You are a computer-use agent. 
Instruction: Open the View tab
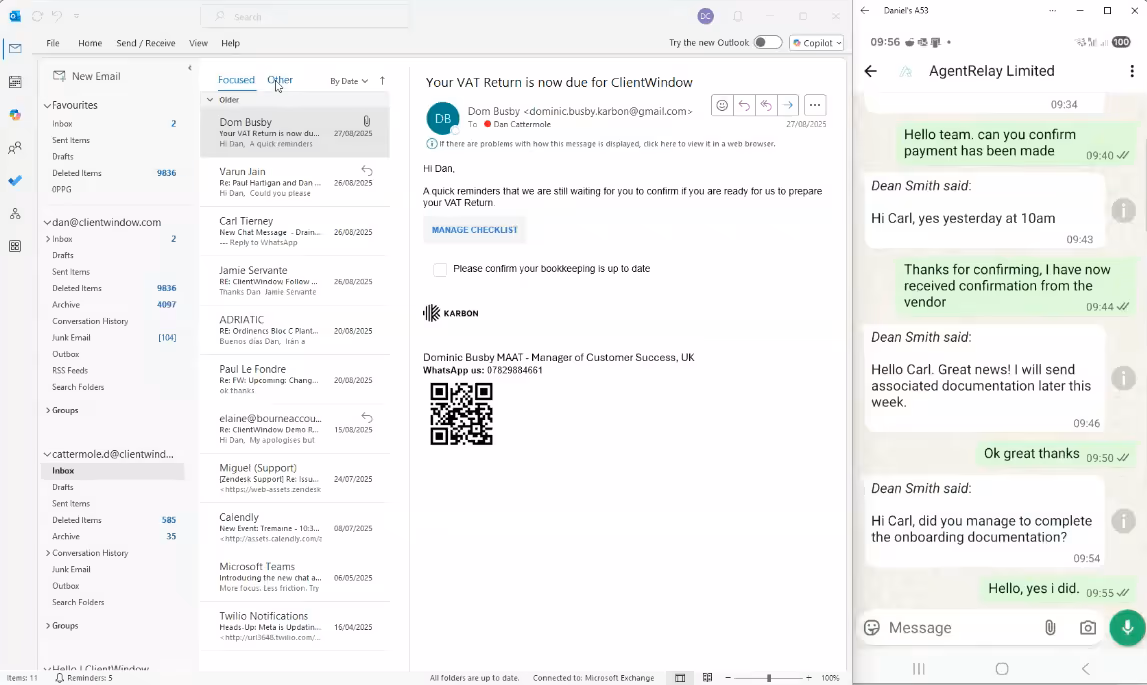point(198,43)
